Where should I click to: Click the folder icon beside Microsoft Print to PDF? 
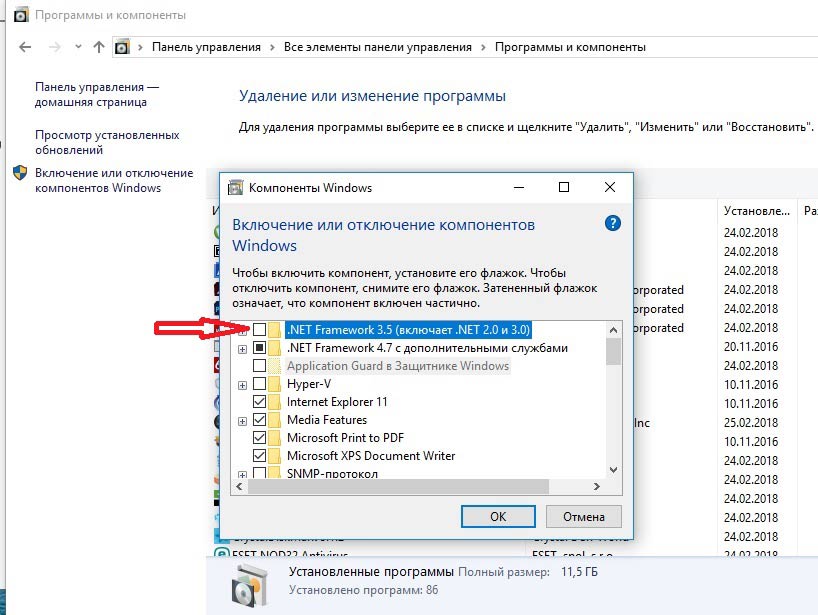pos(274,438)
